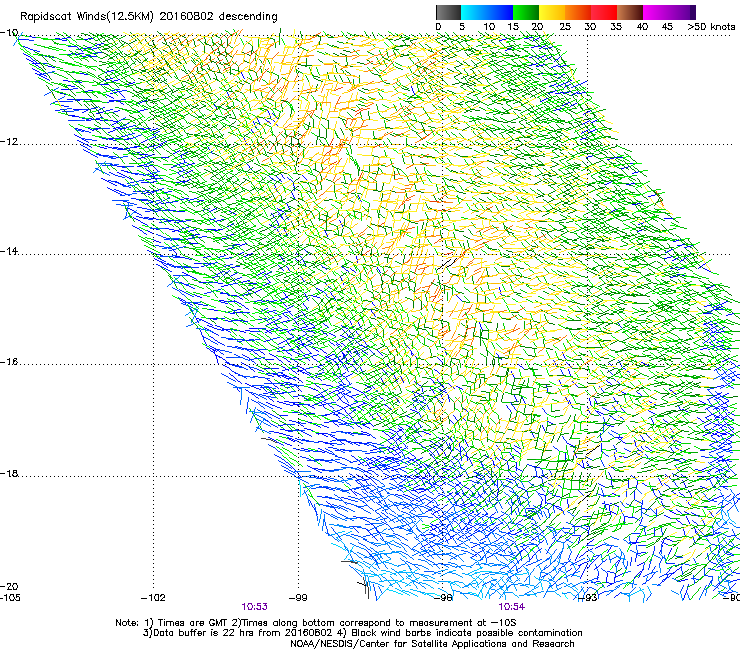
Task: Click the 'Rapidscat Winds(12.5KM) 20160802 descending' title
Action: 149,17
